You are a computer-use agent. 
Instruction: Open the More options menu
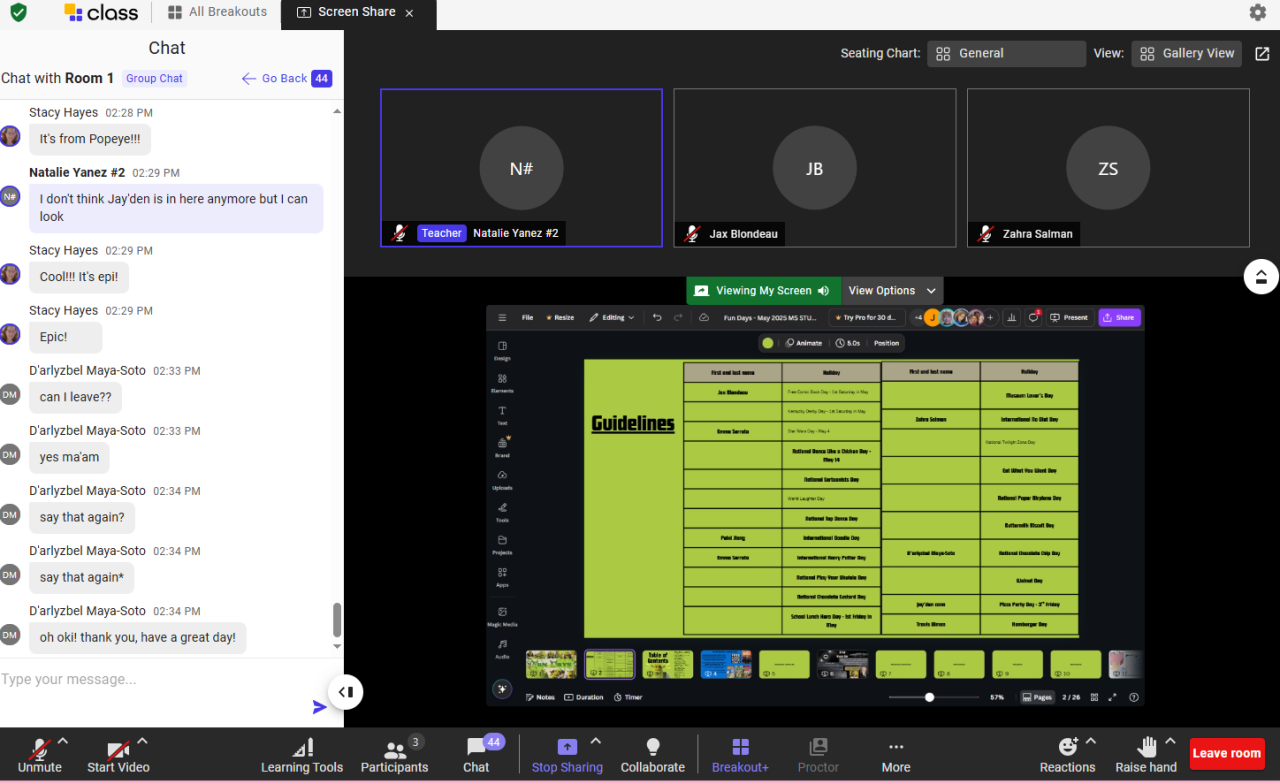click(895, 755)
